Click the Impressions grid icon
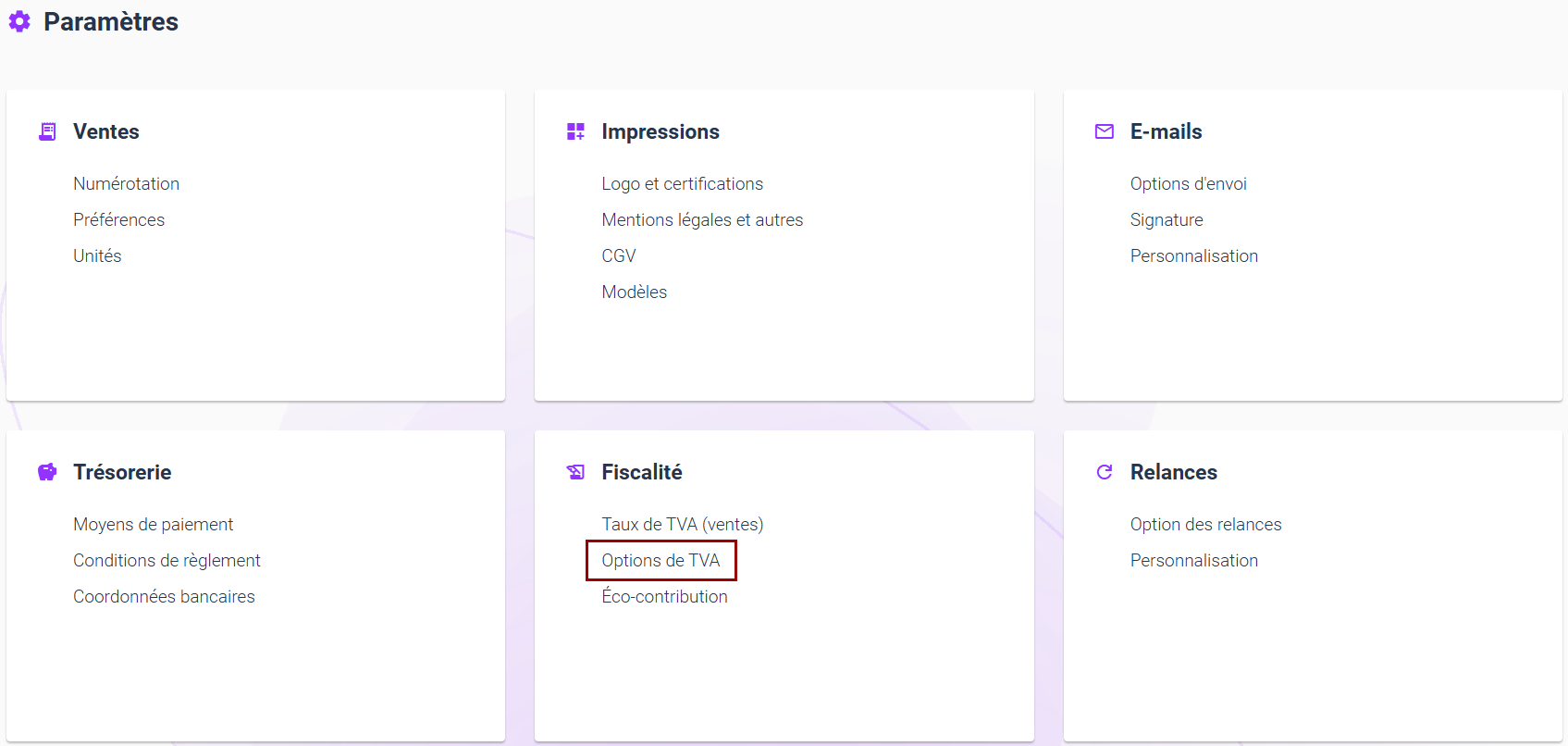This screenshot has width=1568, height=746. [575, 131]
